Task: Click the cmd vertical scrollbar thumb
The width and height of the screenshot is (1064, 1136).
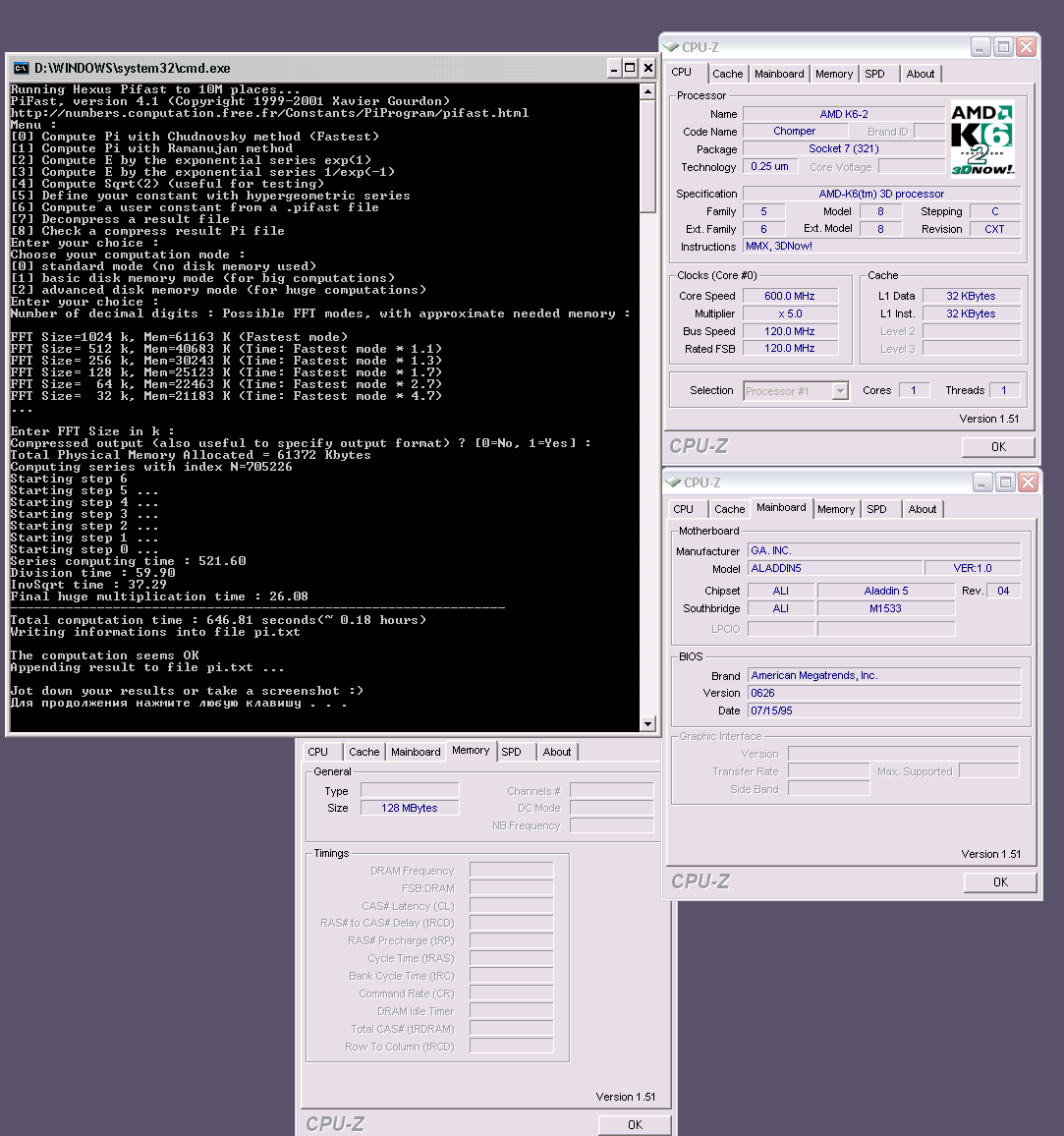Action: coord(648,156)
